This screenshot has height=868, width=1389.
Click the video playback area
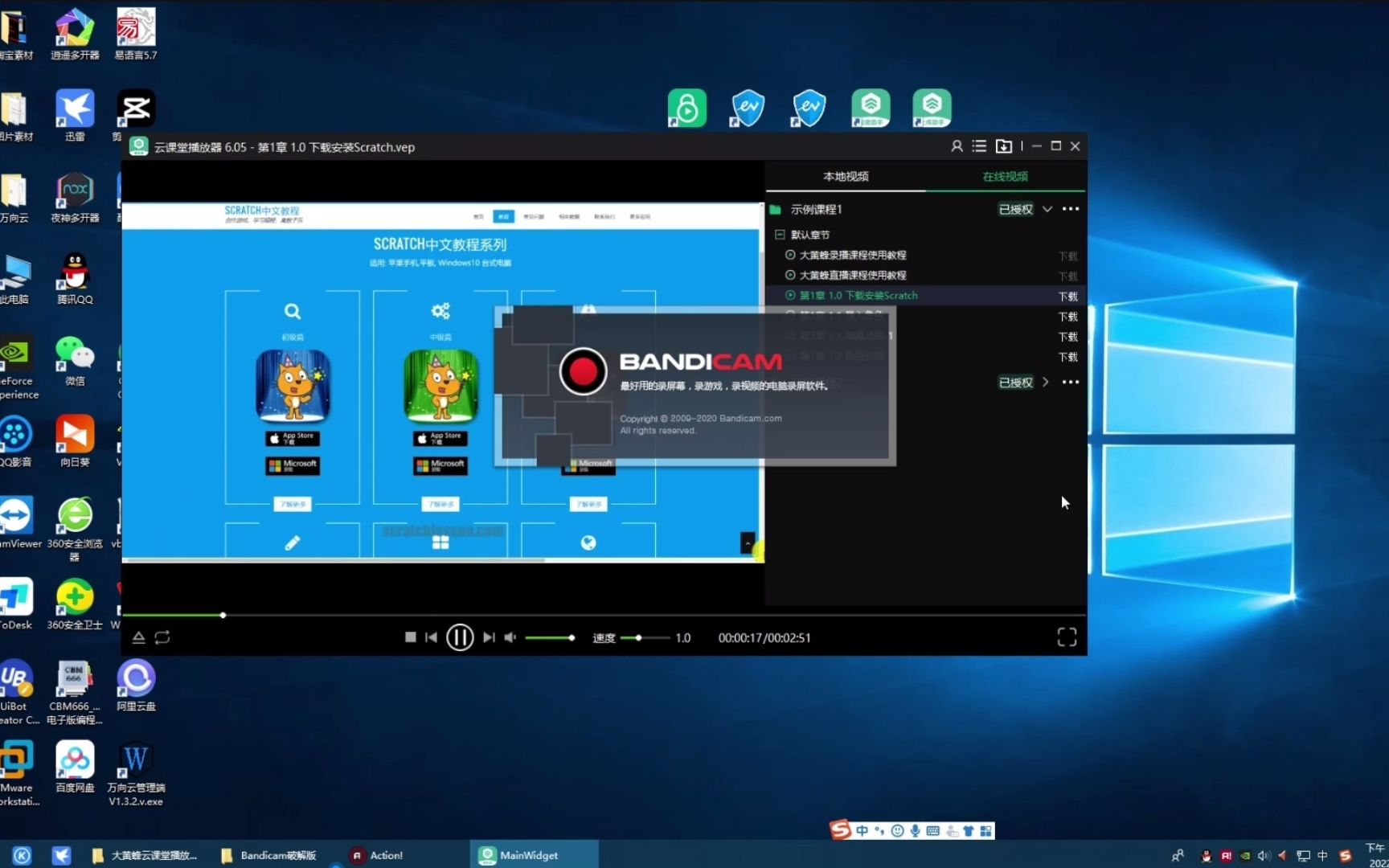tap(442, 382)
